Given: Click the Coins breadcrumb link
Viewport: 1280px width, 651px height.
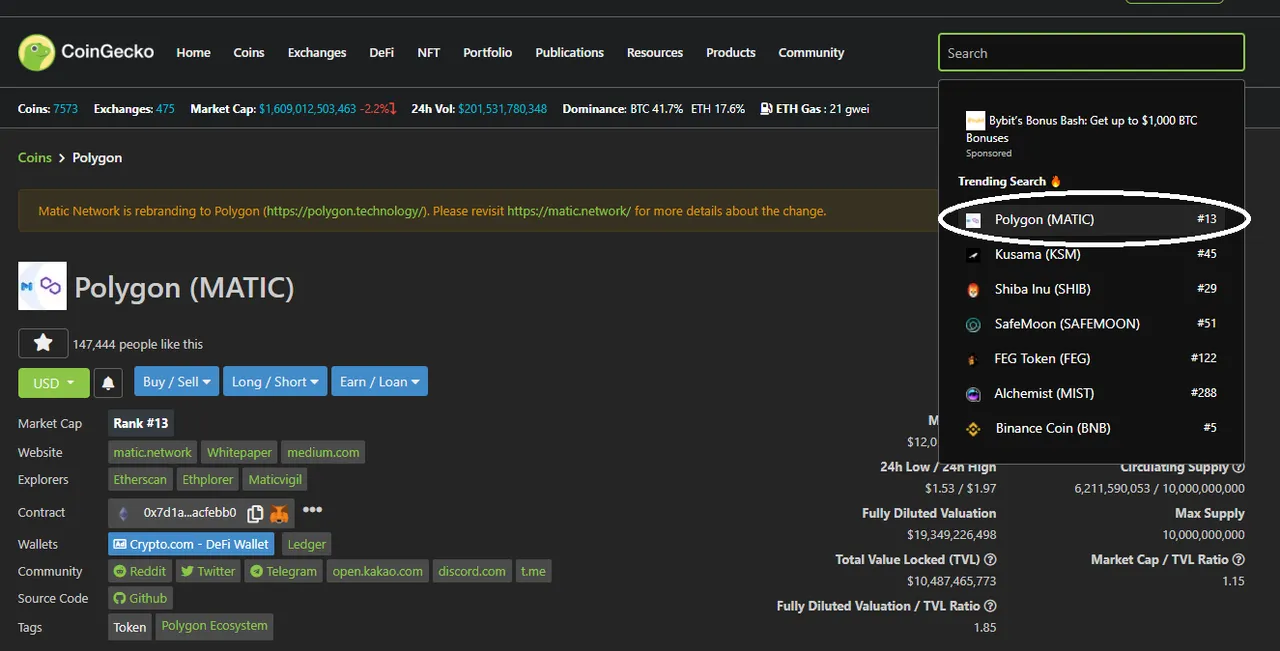Looking at the screenshot, I should coord(35,158).
